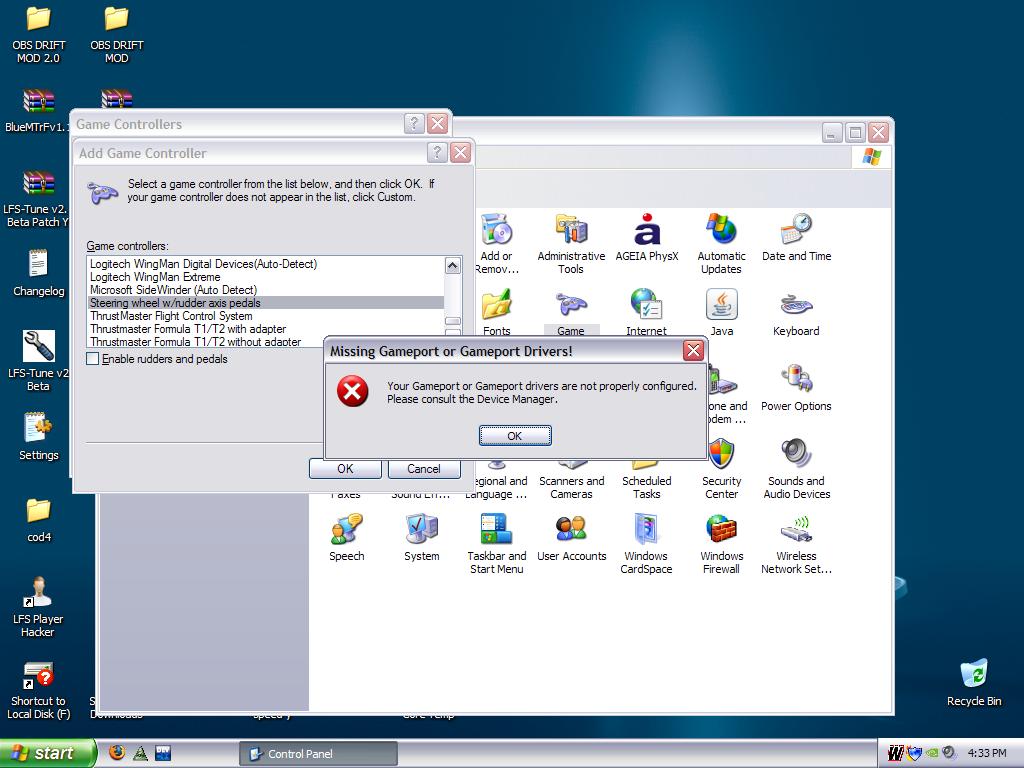Open Changelog text file on desktop
The width and height of the screenshot is (1024, 768).
pos(39,273)
